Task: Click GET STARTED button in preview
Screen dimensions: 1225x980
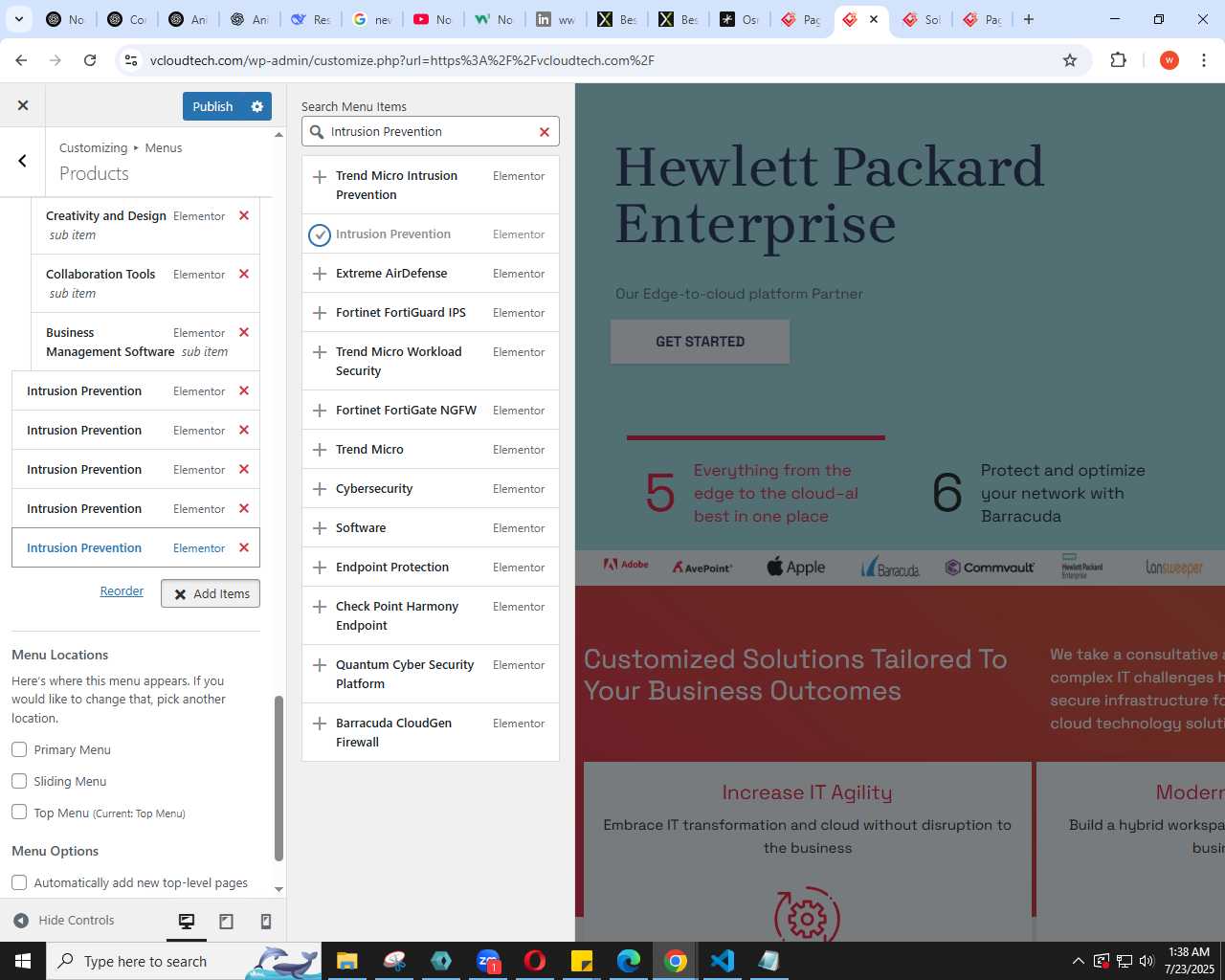Action: (700, 342)
